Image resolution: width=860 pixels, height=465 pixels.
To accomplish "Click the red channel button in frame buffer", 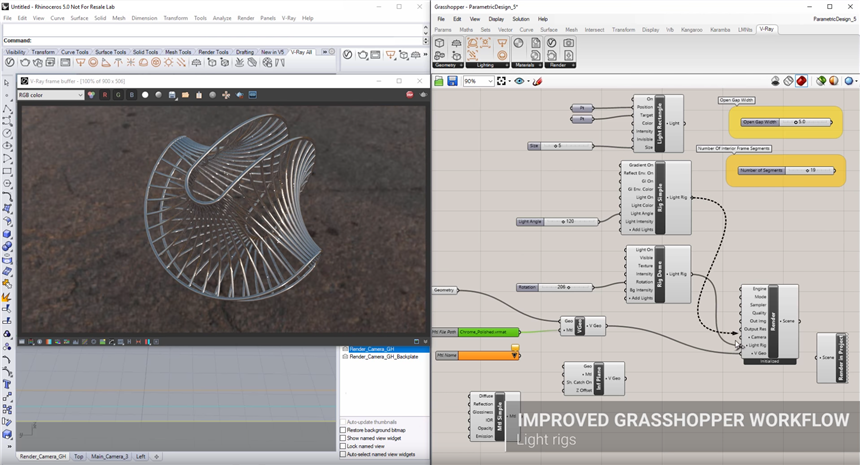I will pos(104,95).
